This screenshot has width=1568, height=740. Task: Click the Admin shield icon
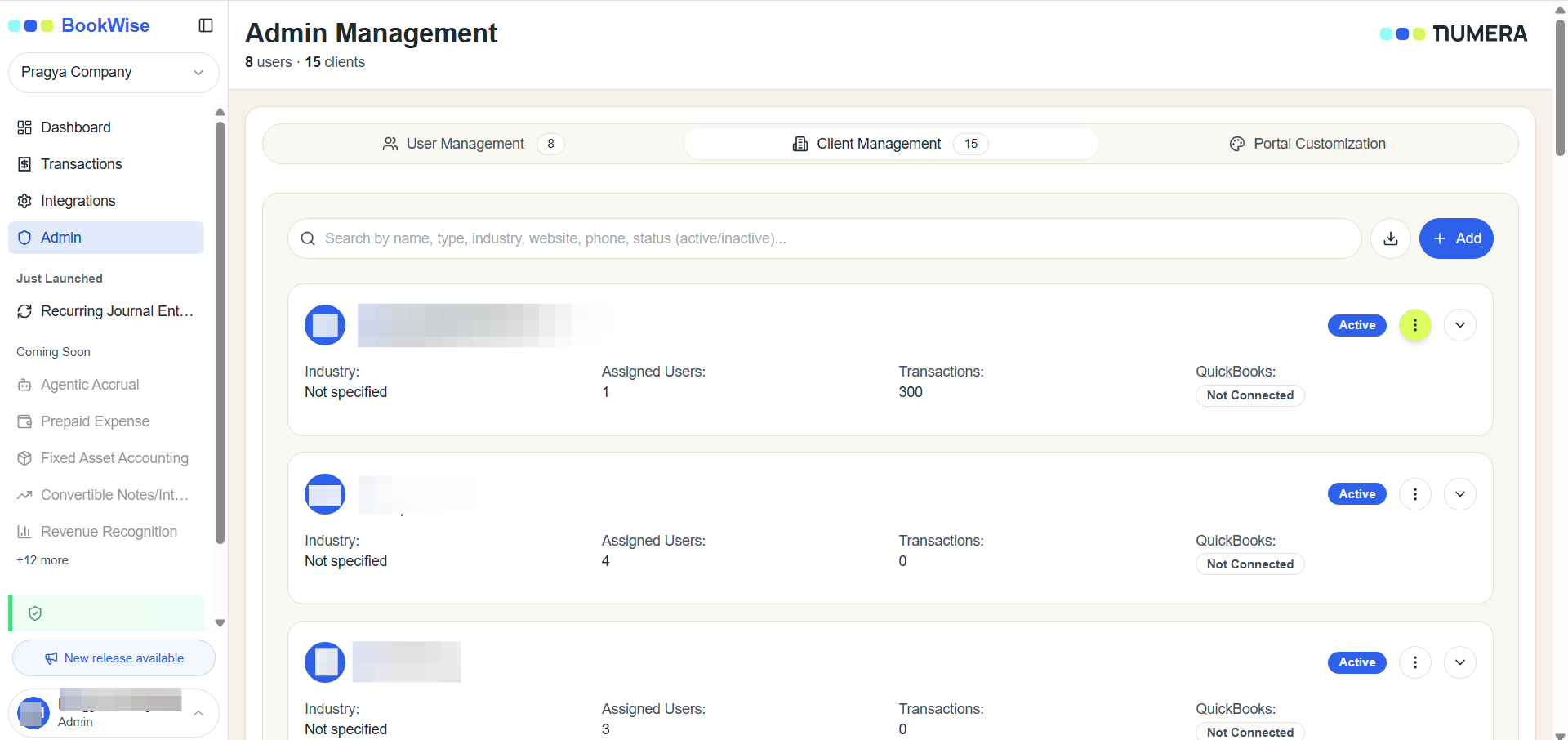[x=24, y=238]
